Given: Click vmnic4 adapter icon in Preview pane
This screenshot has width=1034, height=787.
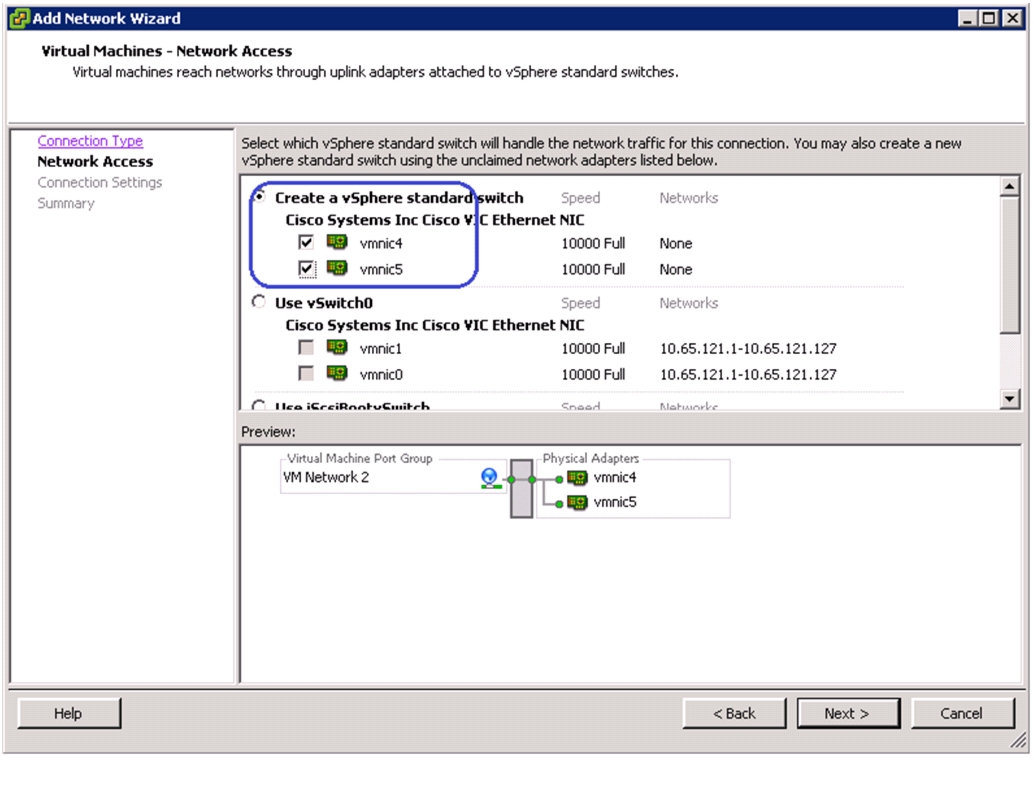Looking at the screenshot, I should pyautogui.click(x=577, y=478).
